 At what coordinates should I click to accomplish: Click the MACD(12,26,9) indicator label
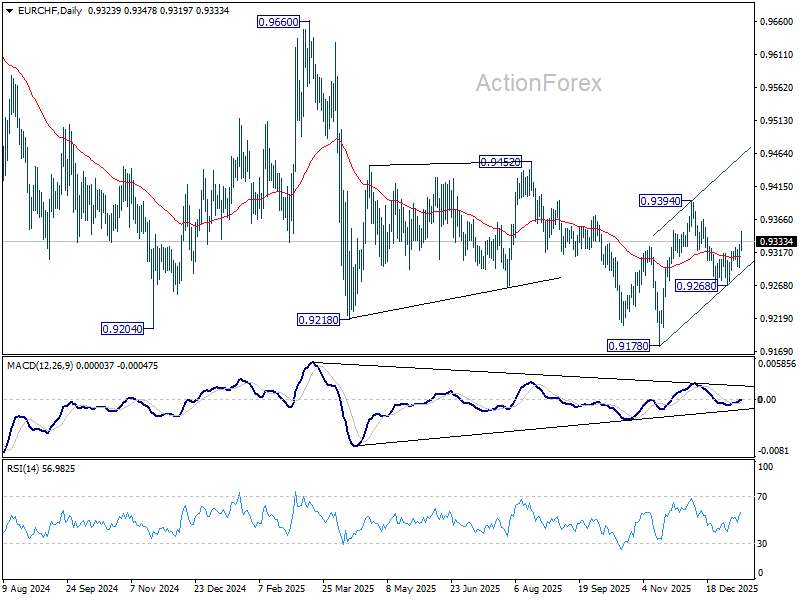(x=40, y=366)
